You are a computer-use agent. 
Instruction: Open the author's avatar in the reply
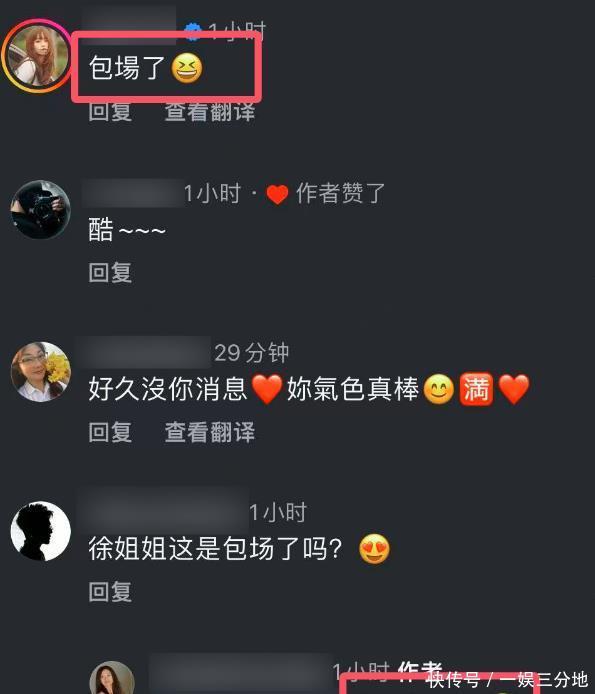[x=112, y=678]
